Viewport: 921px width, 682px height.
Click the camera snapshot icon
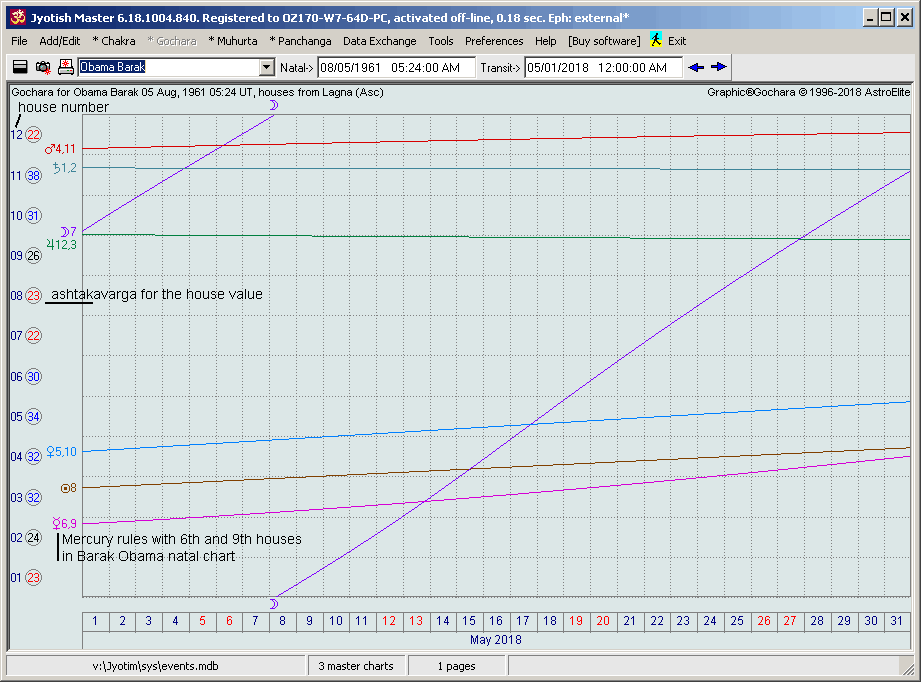tap(43, 67)
